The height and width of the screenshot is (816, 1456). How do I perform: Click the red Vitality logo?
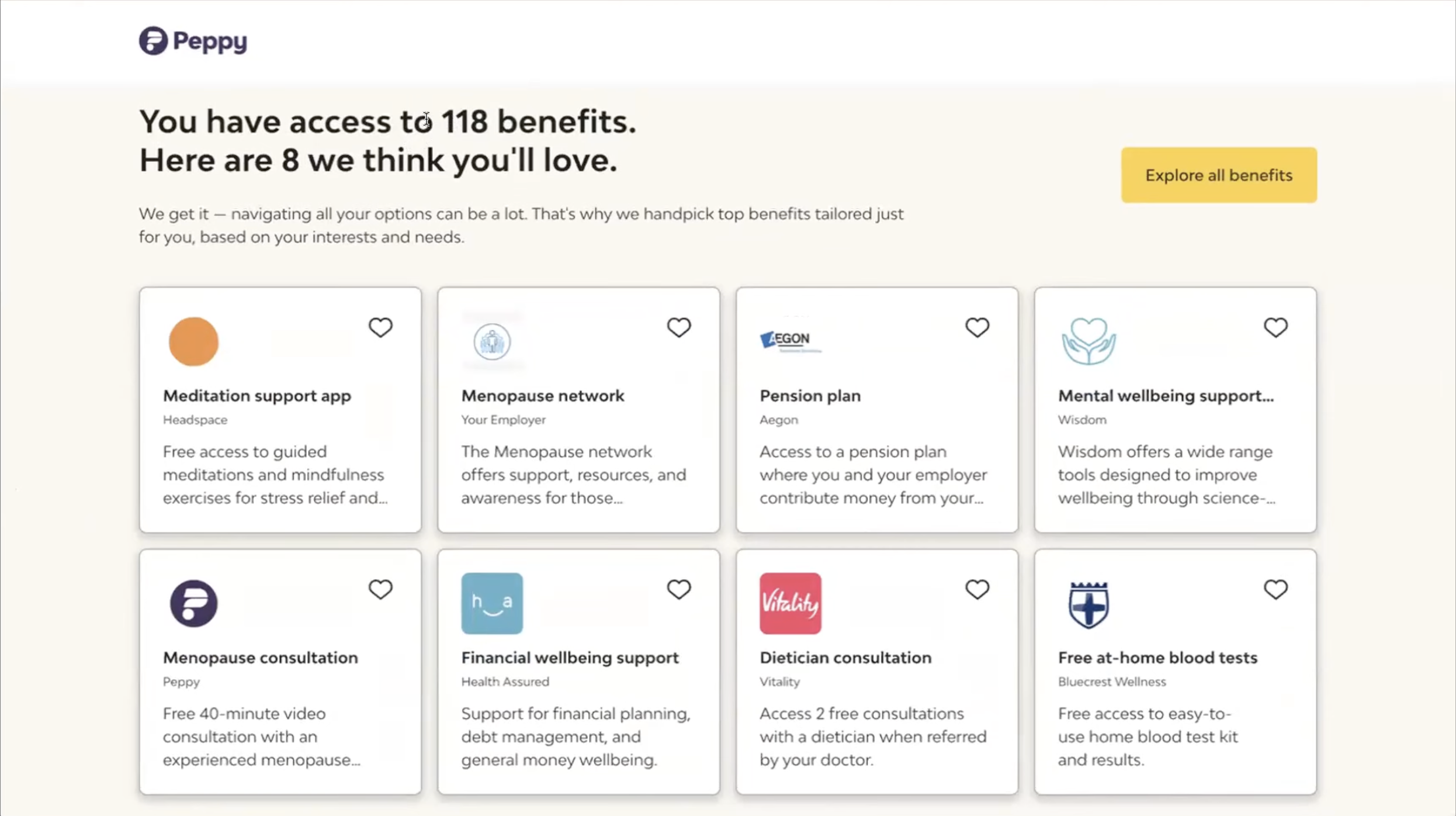point(790,603)
